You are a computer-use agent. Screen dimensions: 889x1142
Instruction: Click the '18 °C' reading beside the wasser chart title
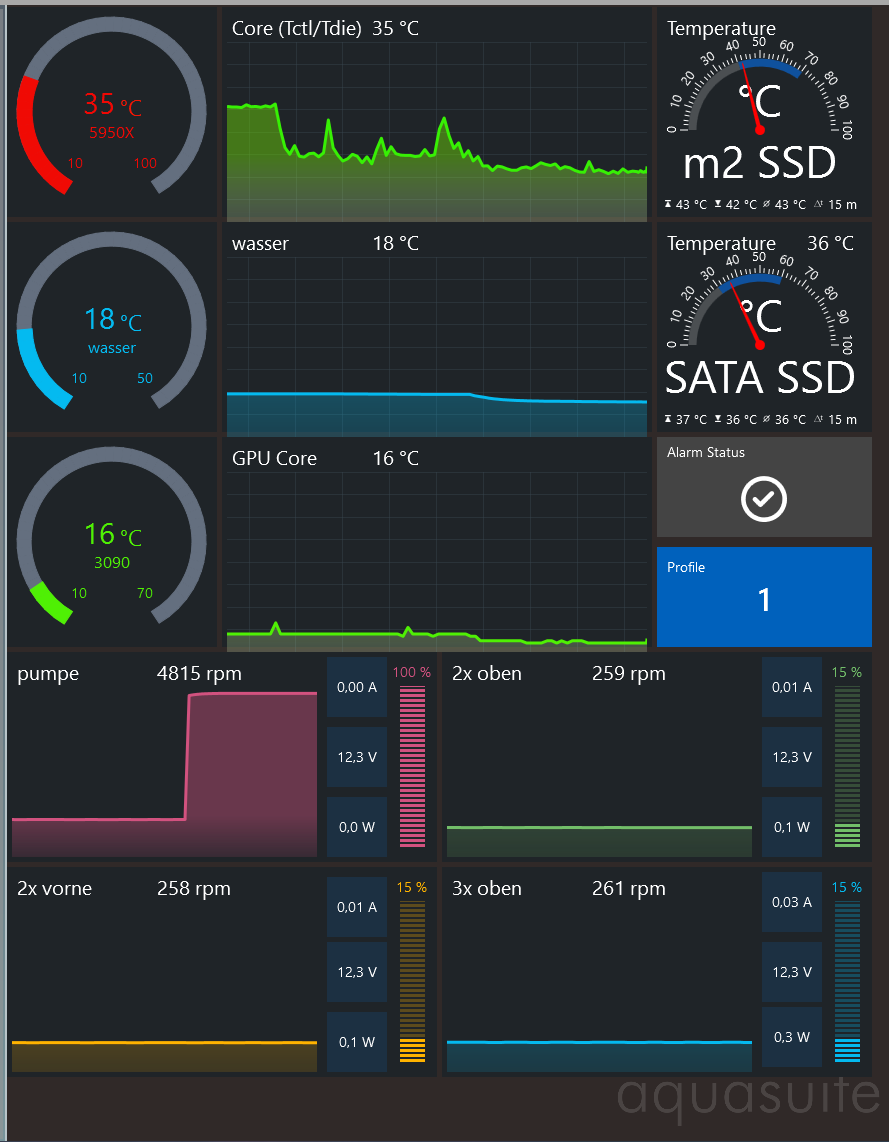(395, 244)
